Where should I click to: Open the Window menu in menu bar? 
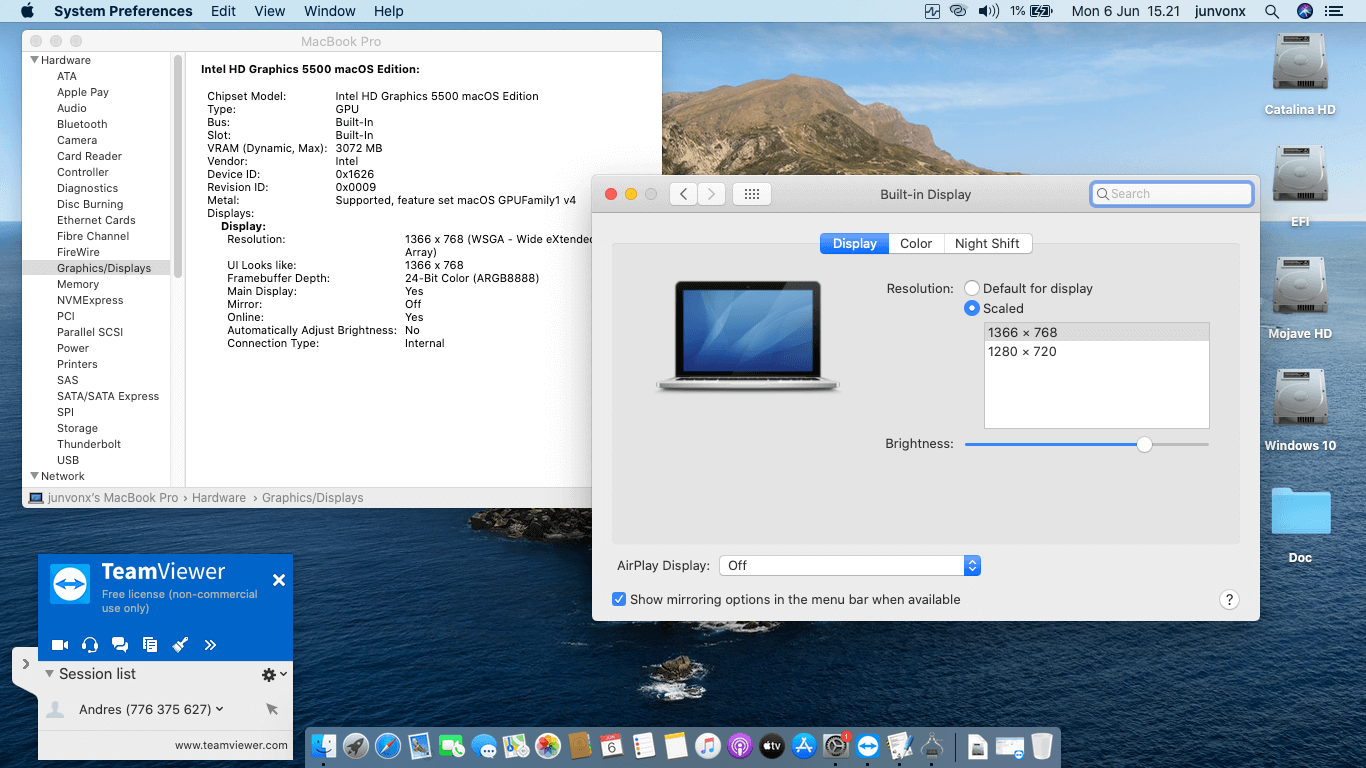pos(329,11)
